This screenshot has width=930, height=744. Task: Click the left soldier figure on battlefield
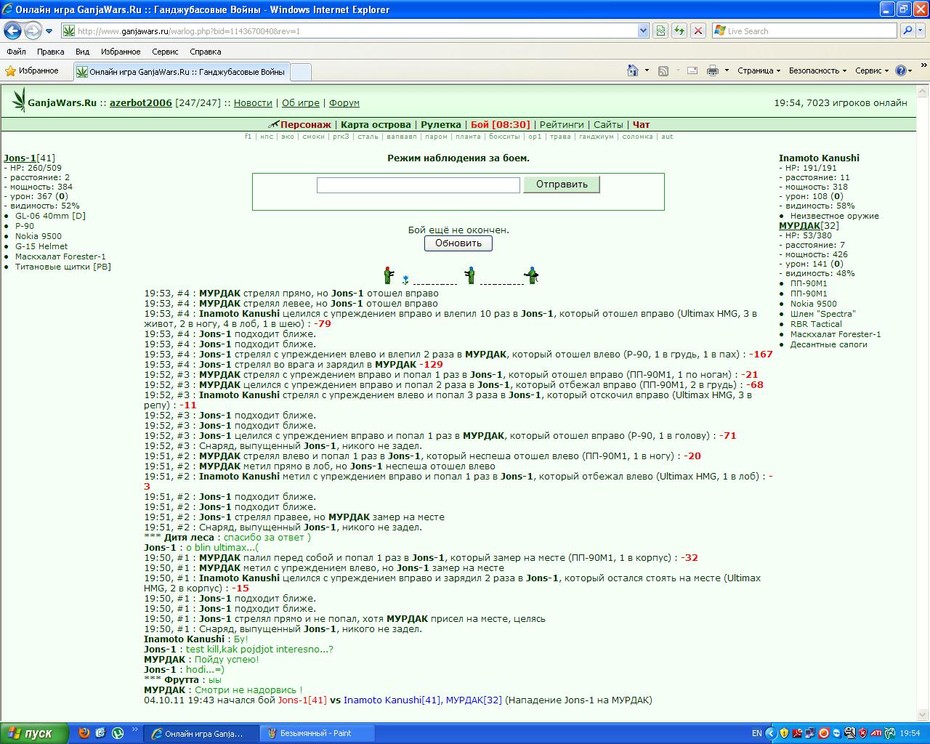[388, 275]
